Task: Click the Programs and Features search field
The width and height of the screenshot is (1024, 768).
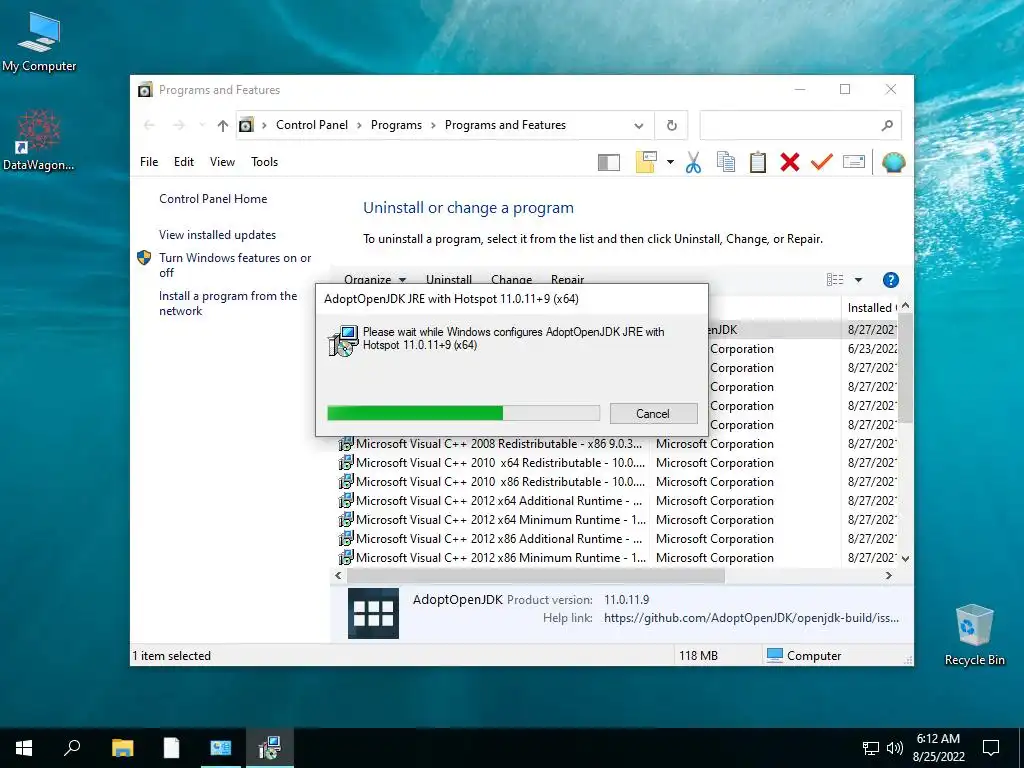Action: pos(800,125)
